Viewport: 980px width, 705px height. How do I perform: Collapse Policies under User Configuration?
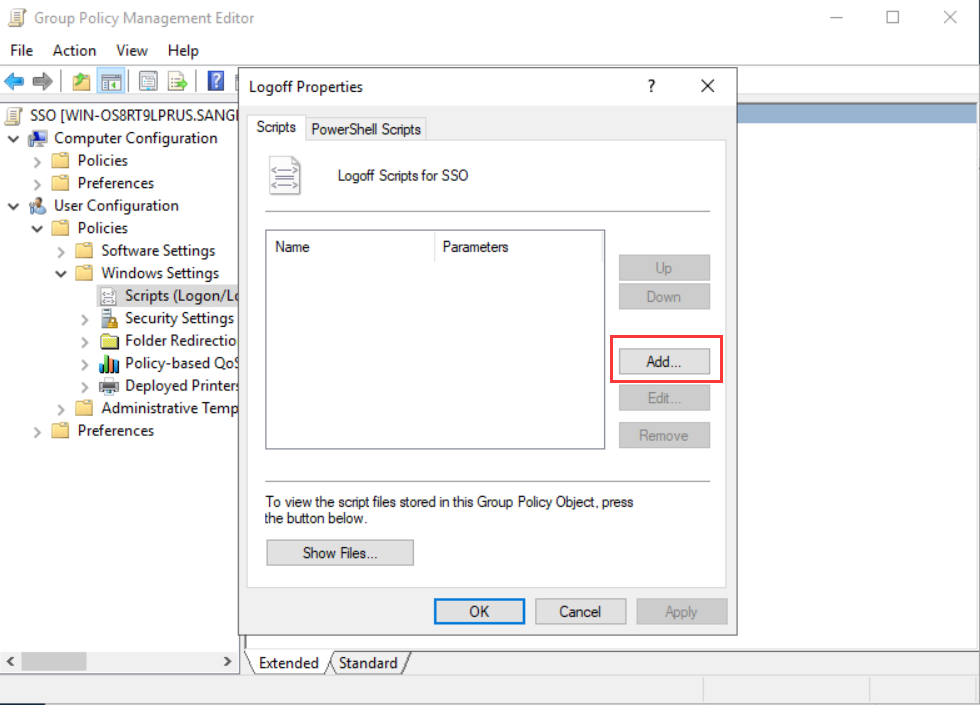coord(37,228)
